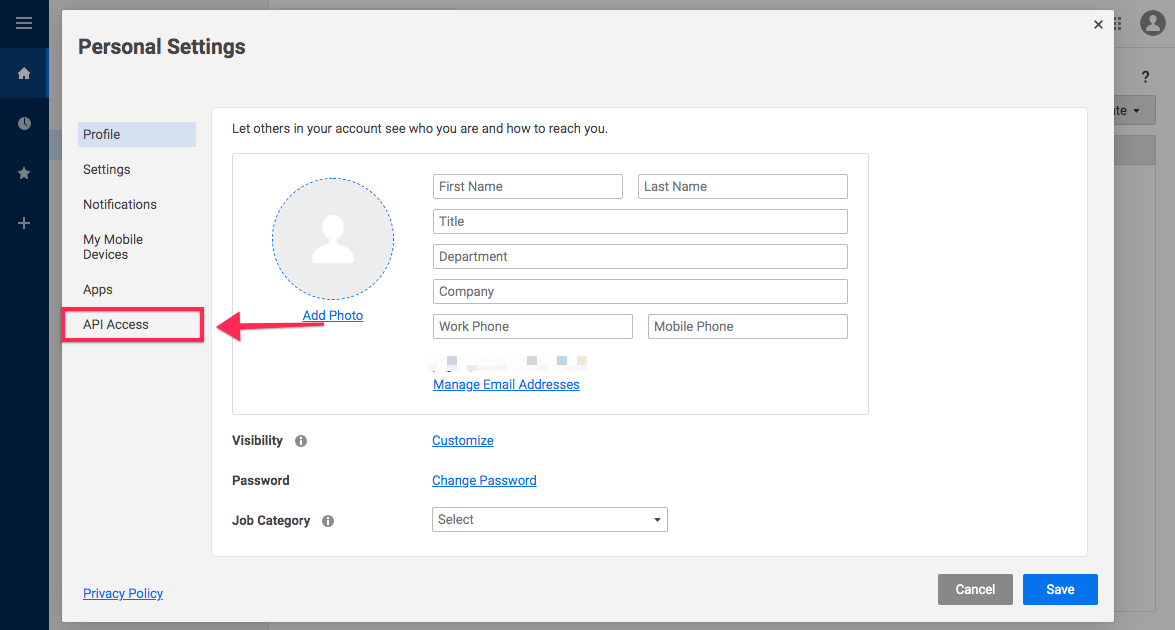This screenshot has width=1175, height=630.
Task: Open Manage Email Addresses
Action: [x=506, y=384]
